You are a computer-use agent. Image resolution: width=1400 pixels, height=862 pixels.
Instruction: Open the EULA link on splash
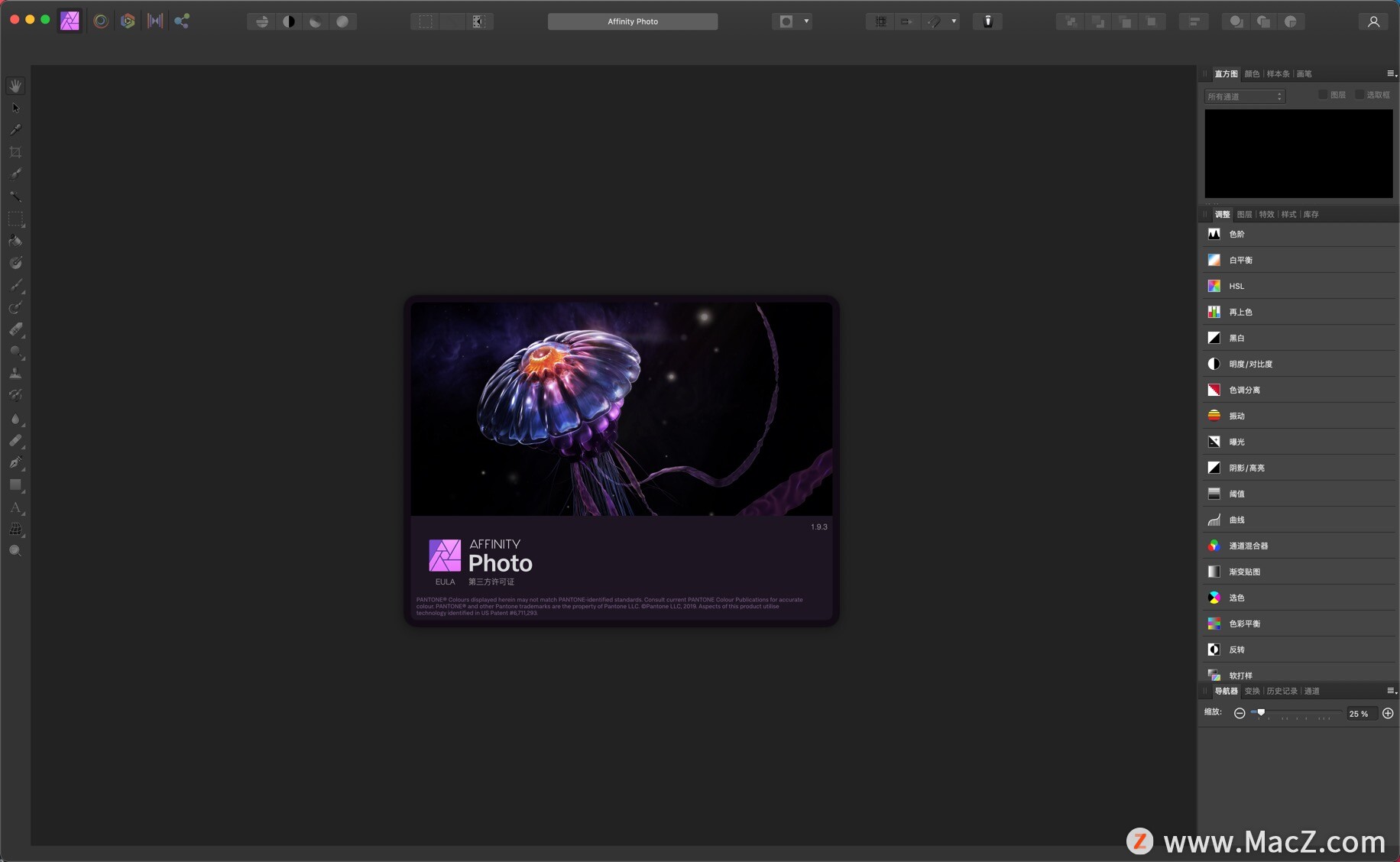(x=445, y=582)
